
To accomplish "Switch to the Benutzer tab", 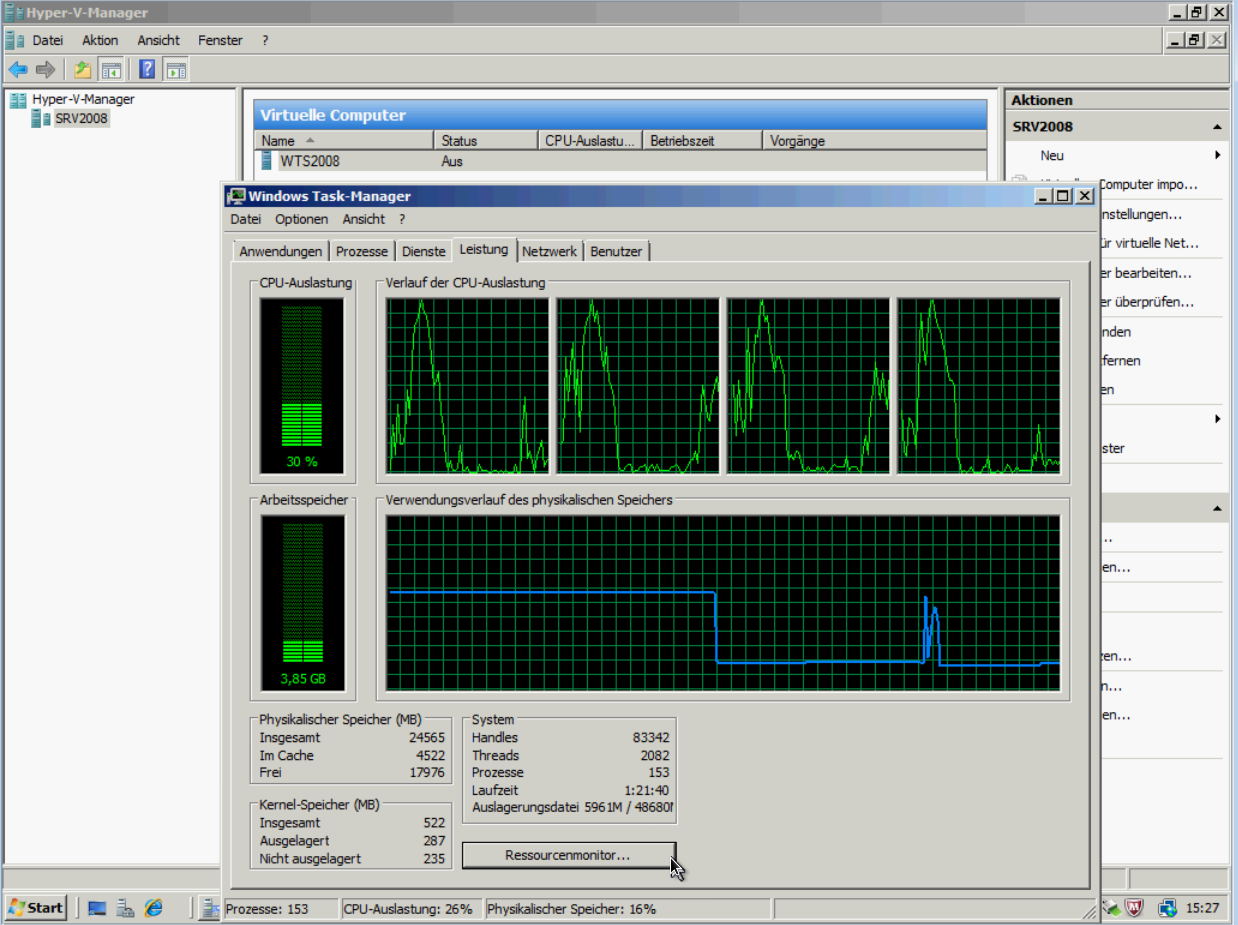I will [x=616, y=251].
